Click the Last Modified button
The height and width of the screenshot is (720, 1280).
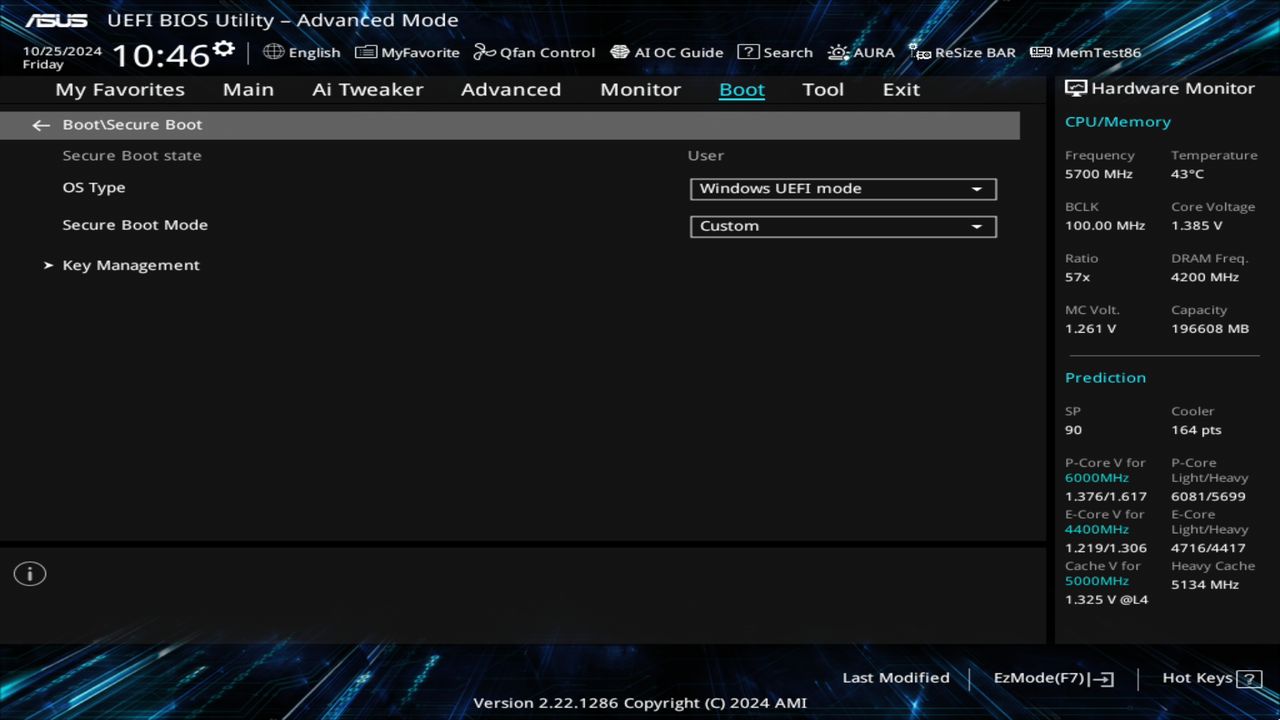point(896,677)
